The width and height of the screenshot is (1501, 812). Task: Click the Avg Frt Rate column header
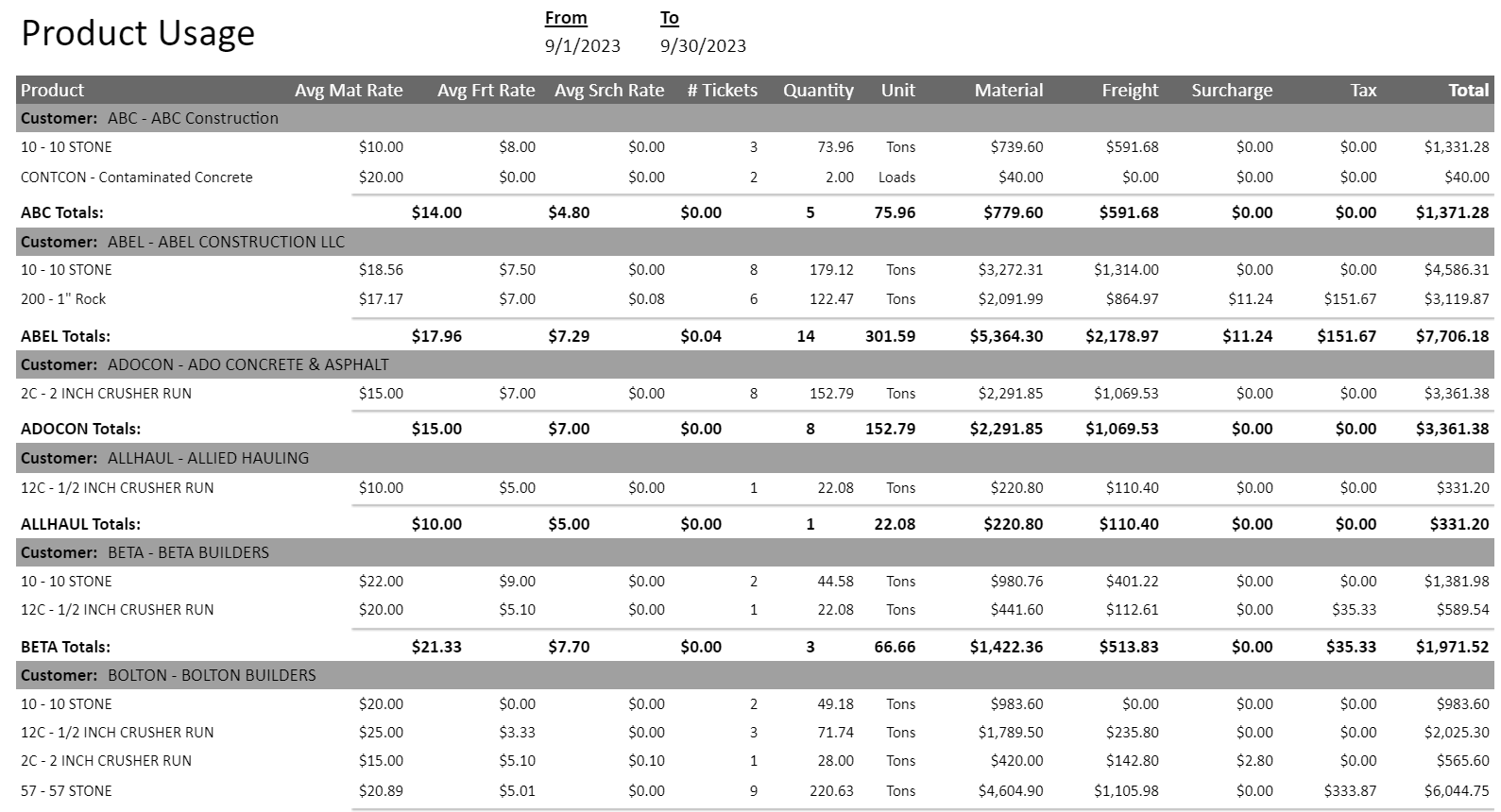click(486, 91)
